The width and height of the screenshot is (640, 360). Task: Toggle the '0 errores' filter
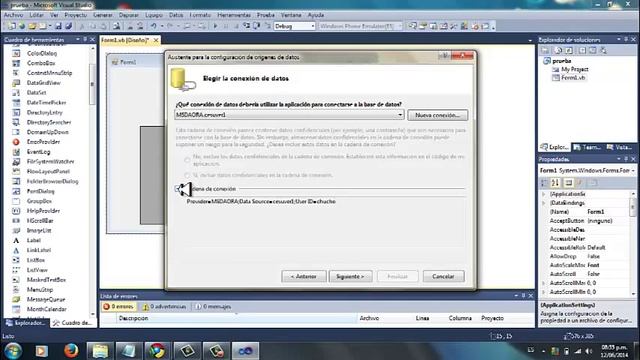point(118,307)
